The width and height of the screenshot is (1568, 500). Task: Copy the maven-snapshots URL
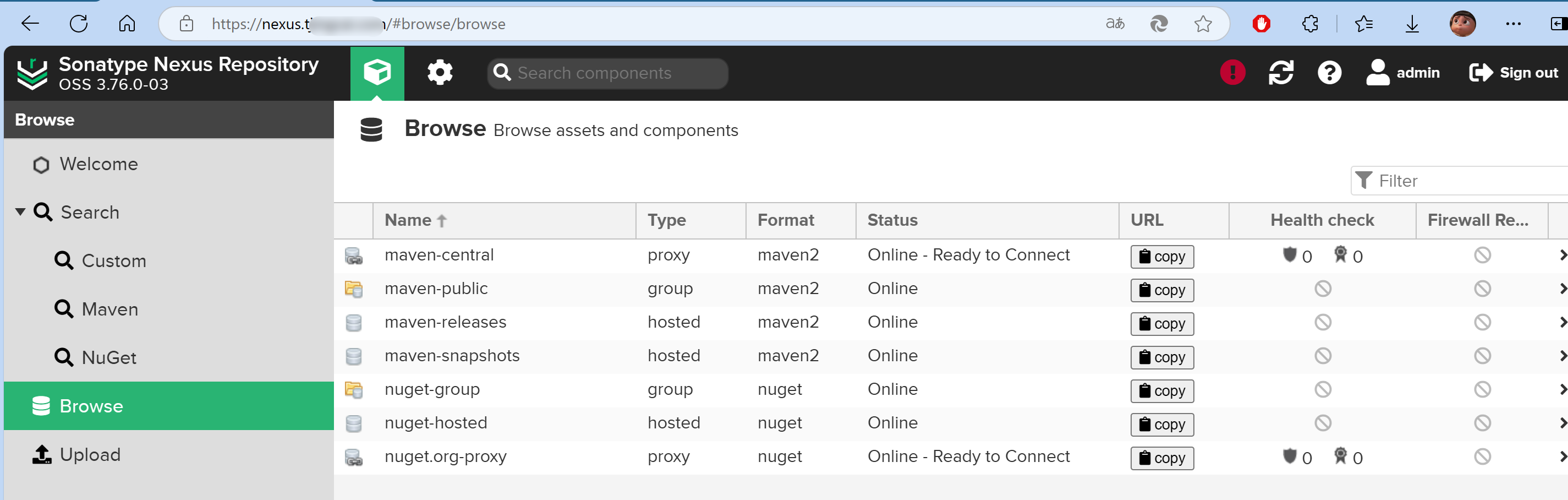coord(1161,357)
